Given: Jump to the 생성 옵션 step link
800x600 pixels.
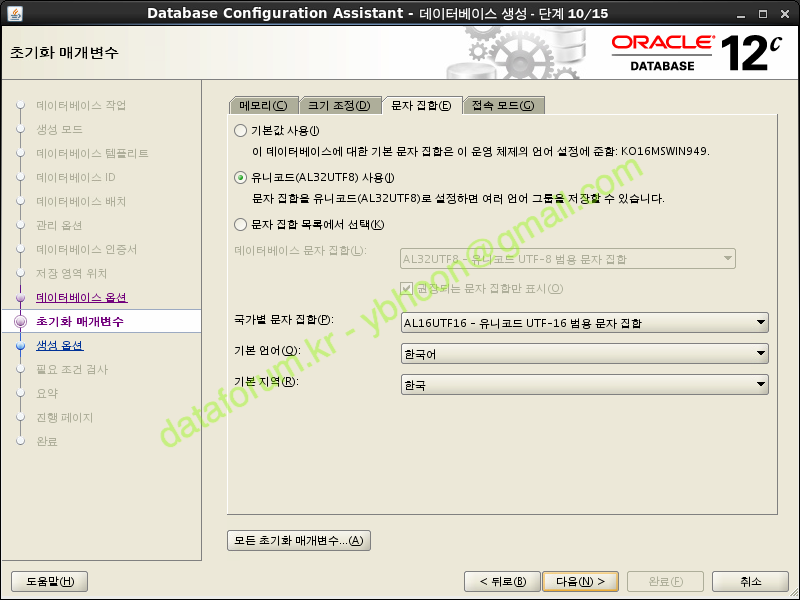Looking at the screenshot, I should coord(60,346).
